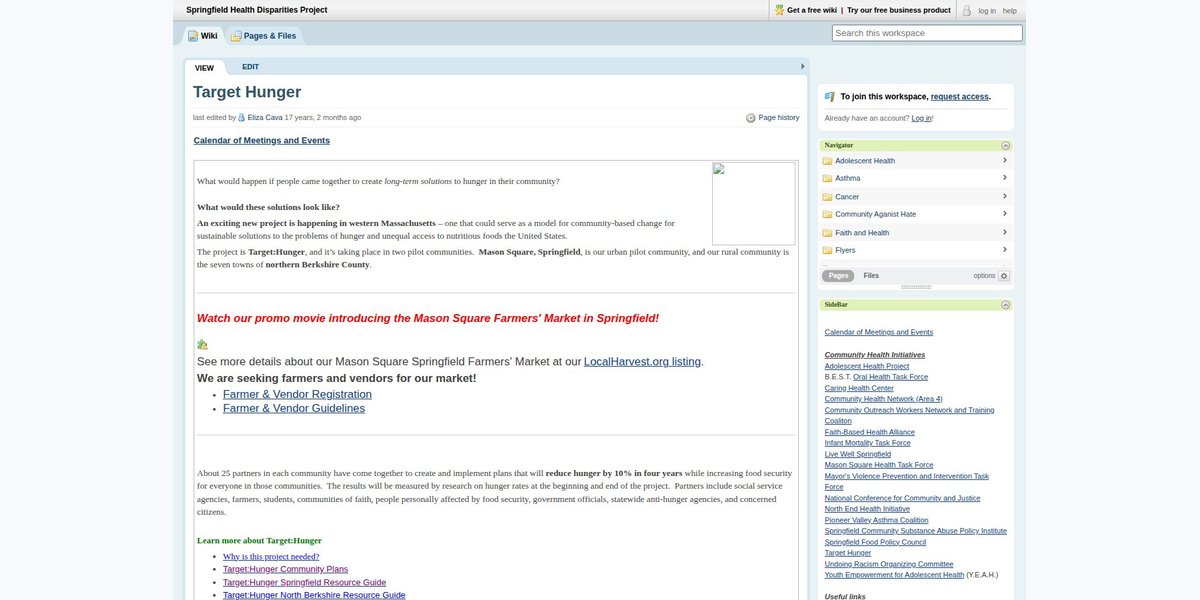Click the promo movie icon below red heading

coord(202,344)
